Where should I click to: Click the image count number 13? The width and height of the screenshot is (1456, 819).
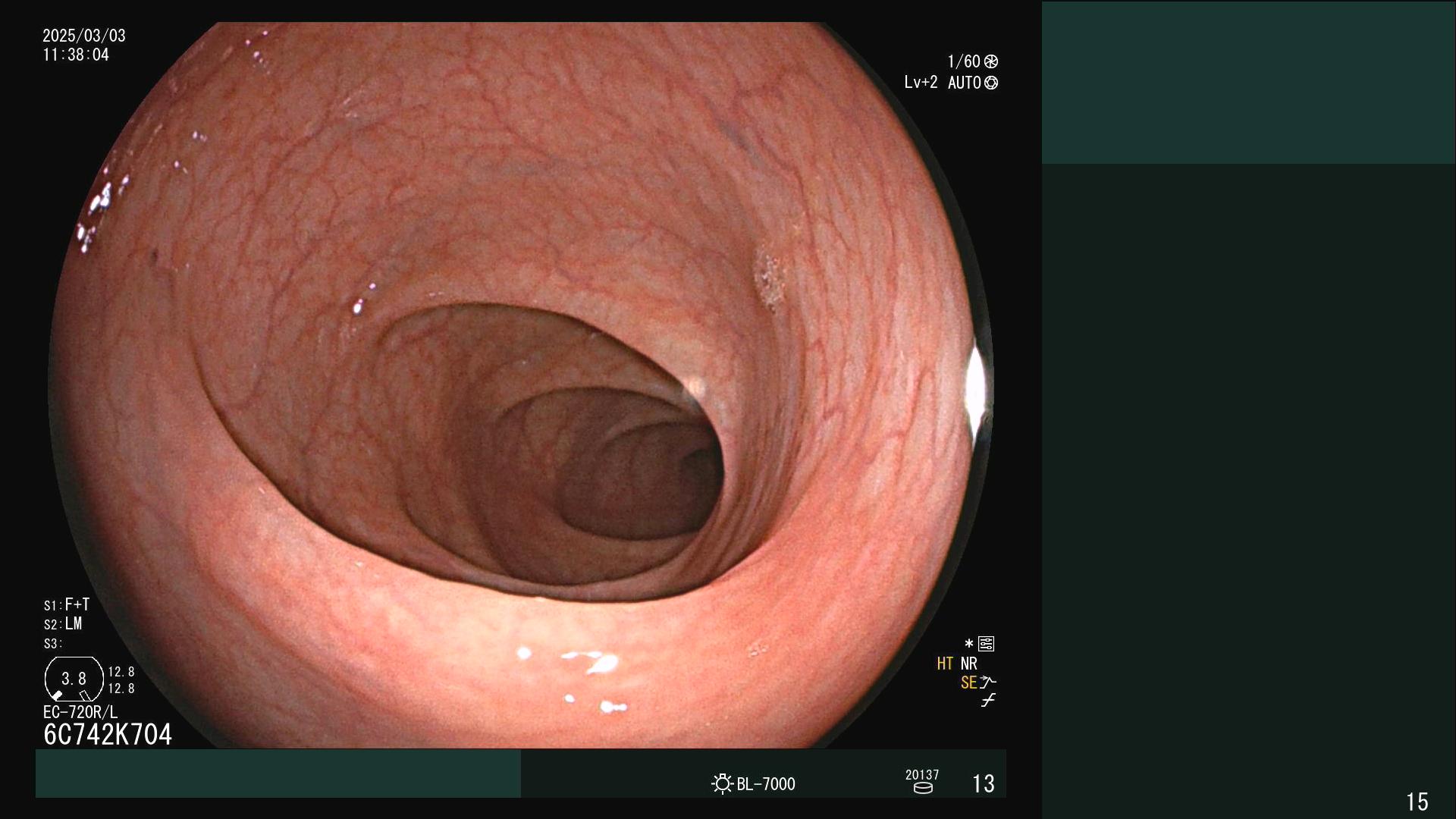984,783
